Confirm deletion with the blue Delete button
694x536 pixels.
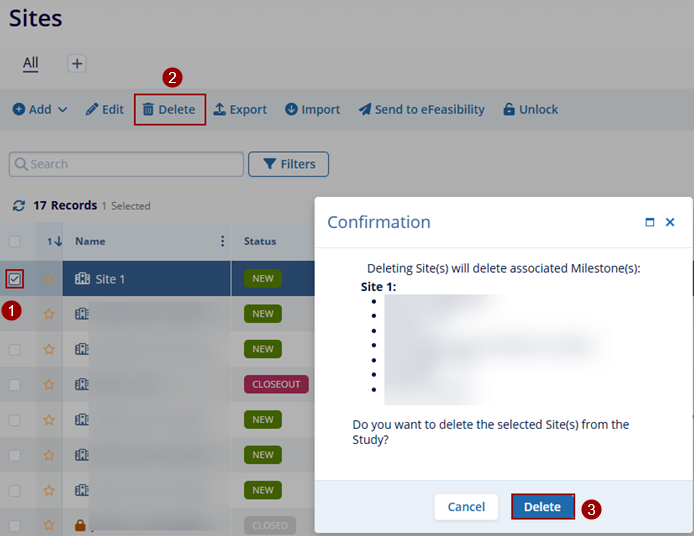[543, 507]
